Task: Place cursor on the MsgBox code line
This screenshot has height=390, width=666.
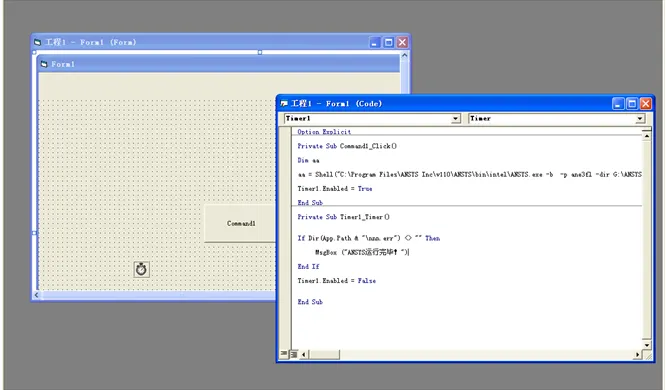Action: coord(362,252)
